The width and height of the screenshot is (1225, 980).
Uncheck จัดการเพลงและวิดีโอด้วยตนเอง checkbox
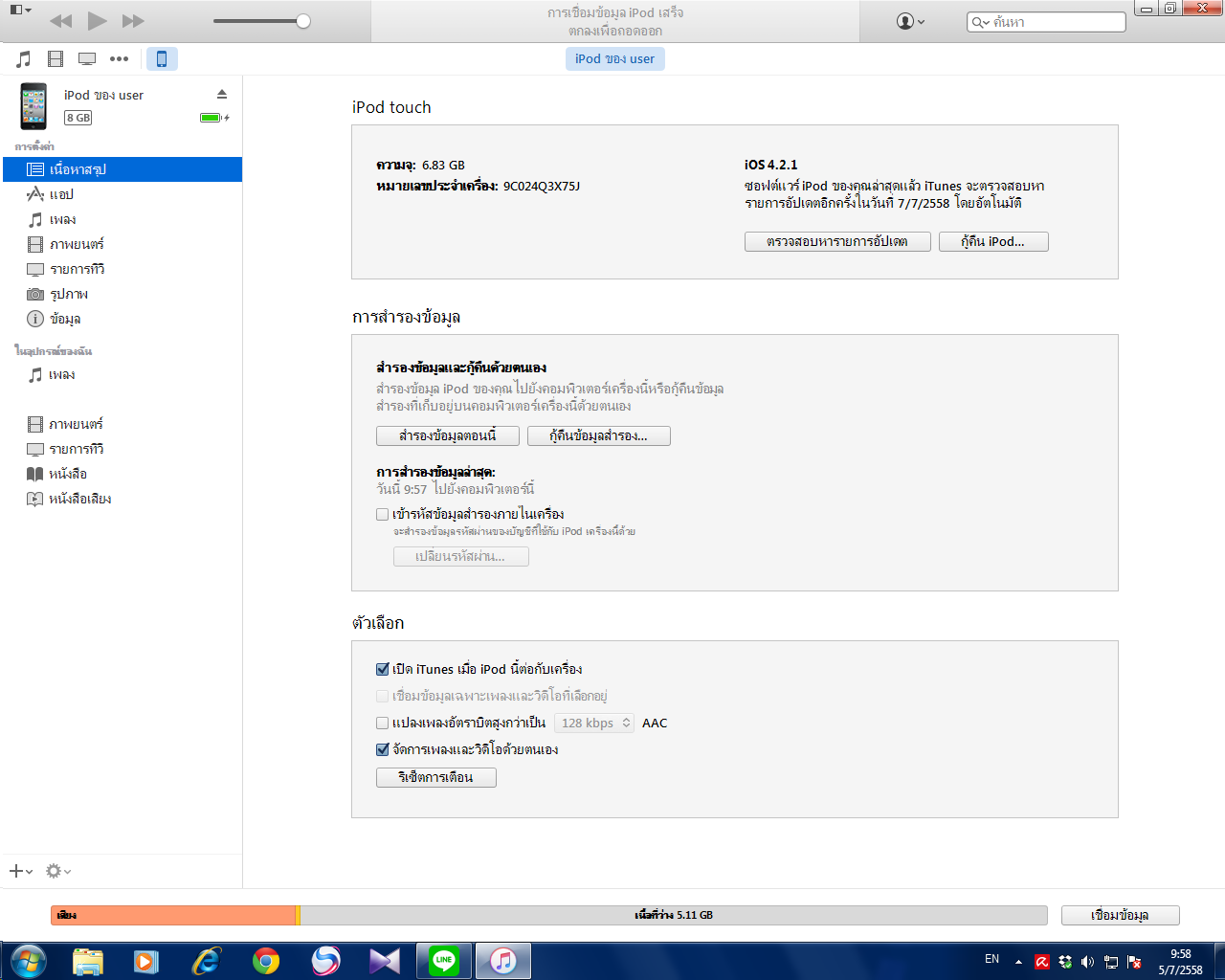[383, 750]
